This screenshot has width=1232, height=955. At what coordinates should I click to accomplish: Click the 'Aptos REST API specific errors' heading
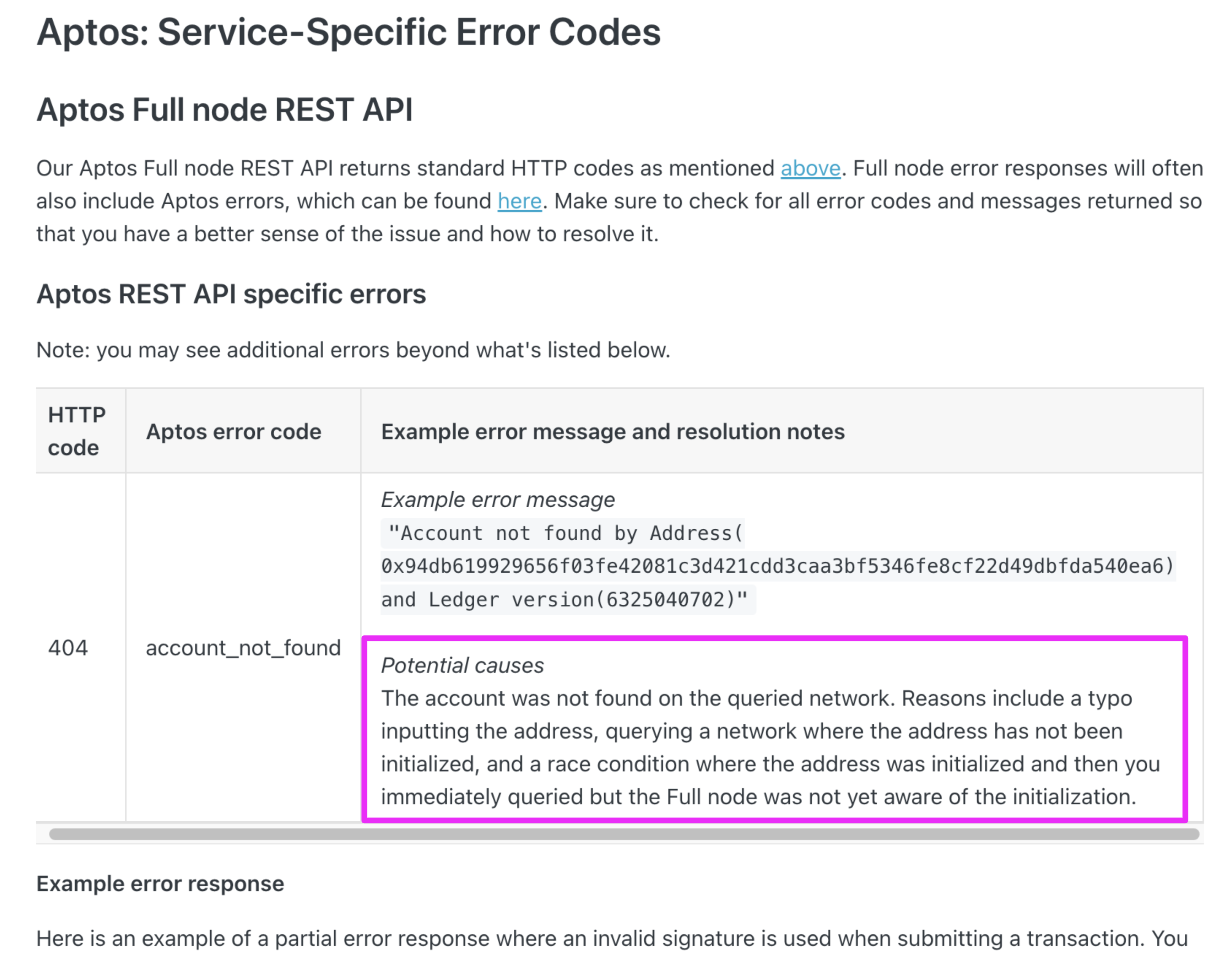[231, 294]
